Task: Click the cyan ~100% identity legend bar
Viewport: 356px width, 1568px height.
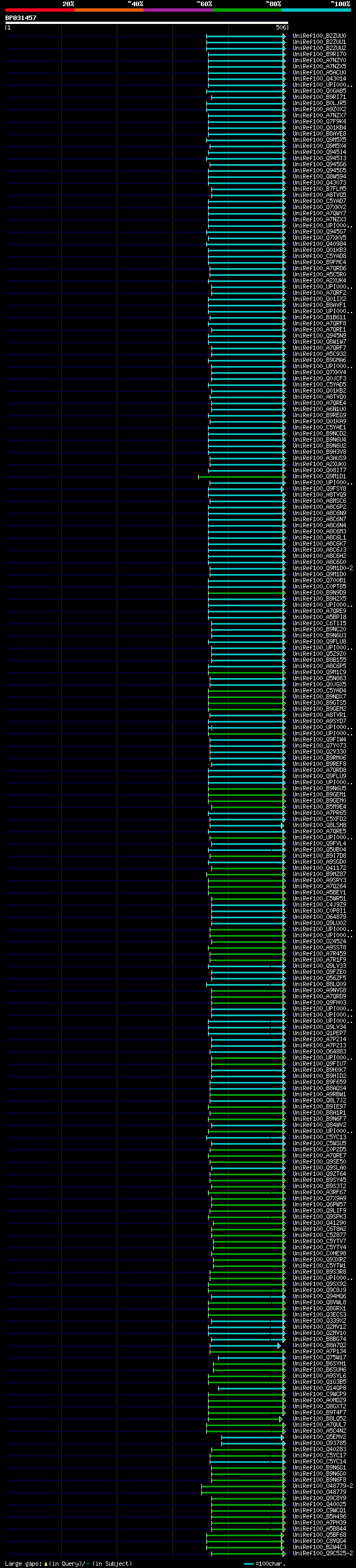Action: coord(316,10)
